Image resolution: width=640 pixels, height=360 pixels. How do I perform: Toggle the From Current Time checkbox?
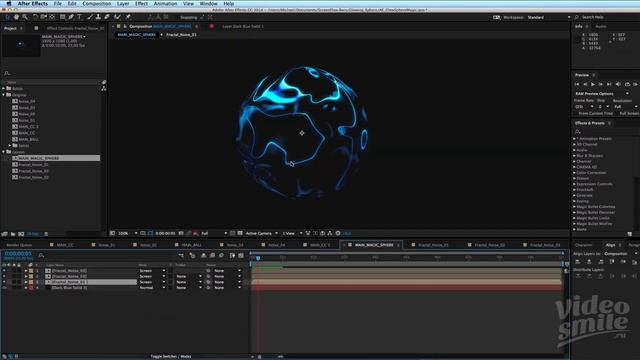pos(577,113)
